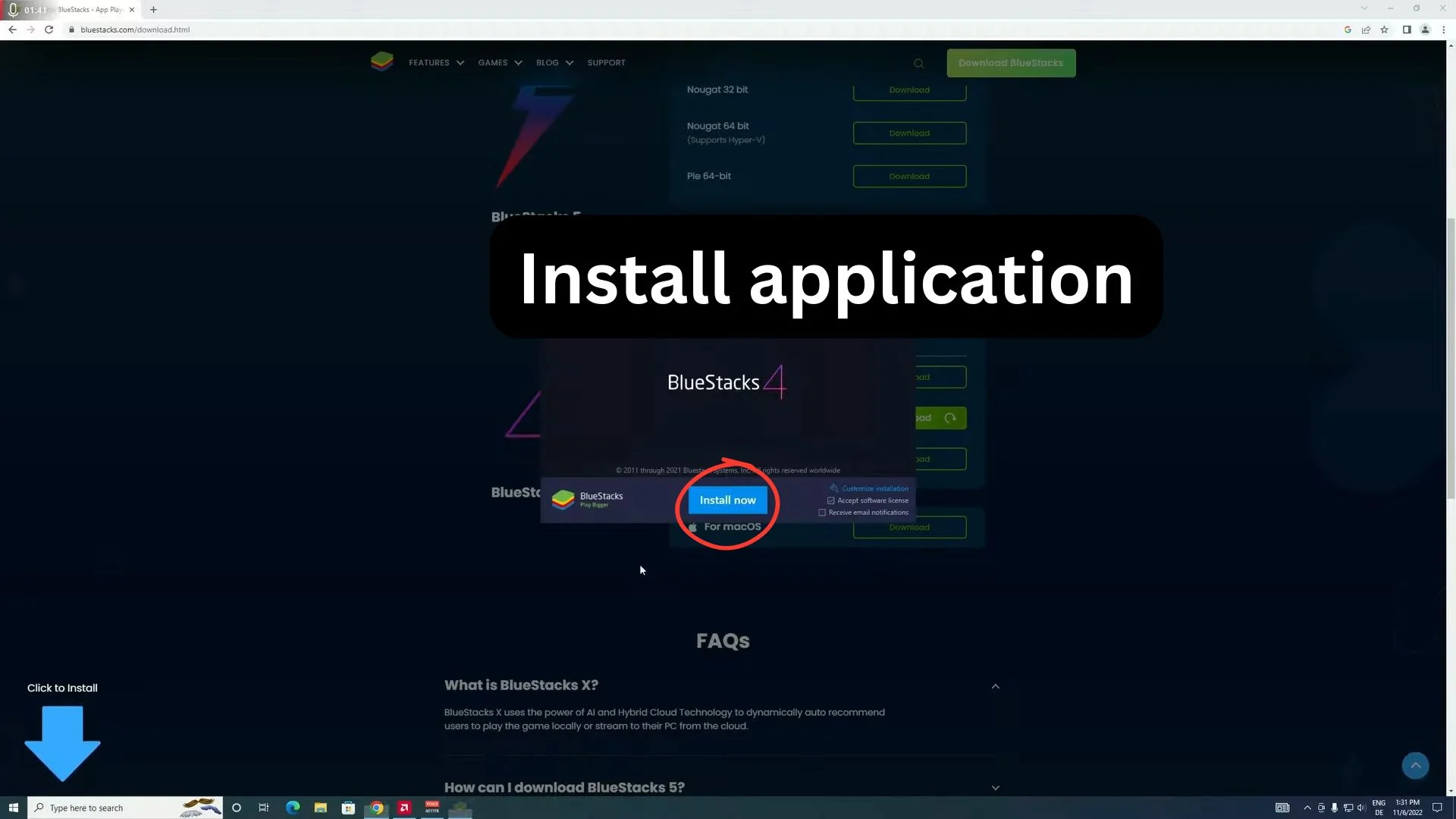This screenshot has height=819, width=1456.
Task: Click the network icon in the system tray
Action: coord(1348,808)
